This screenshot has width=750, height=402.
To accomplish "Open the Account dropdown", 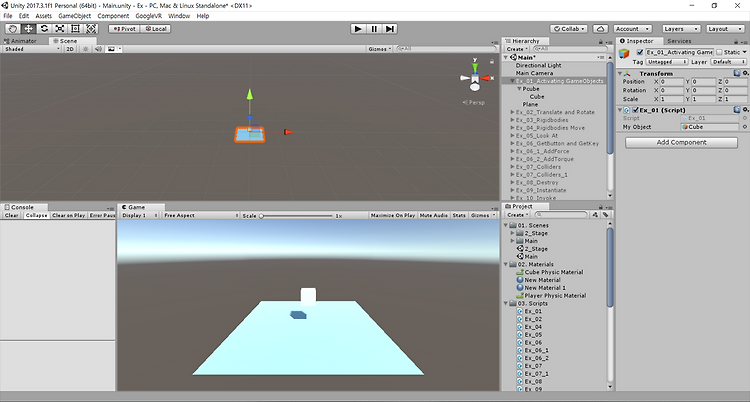I will point(632,29).
